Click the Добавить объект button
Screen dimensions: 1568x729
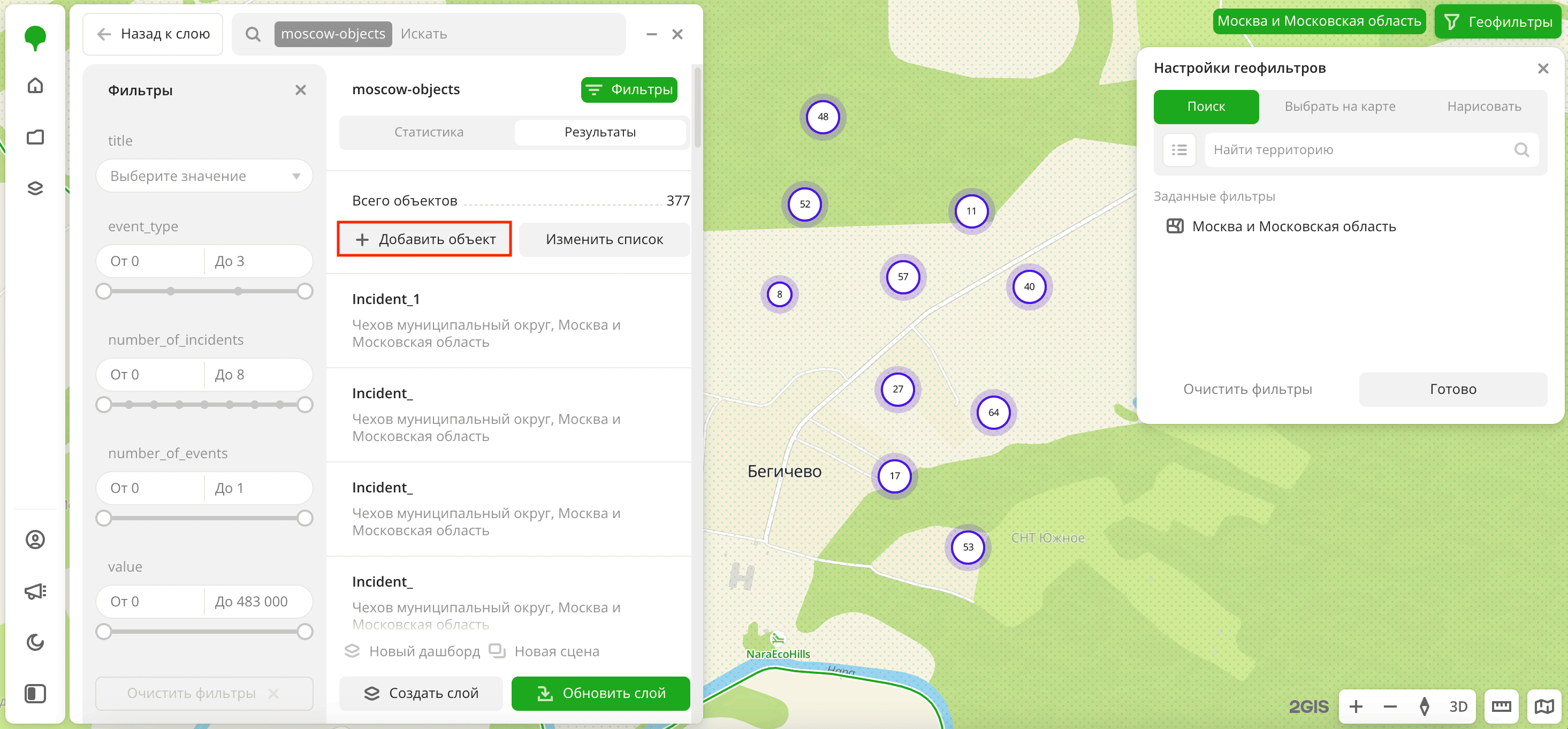(424, 239)
